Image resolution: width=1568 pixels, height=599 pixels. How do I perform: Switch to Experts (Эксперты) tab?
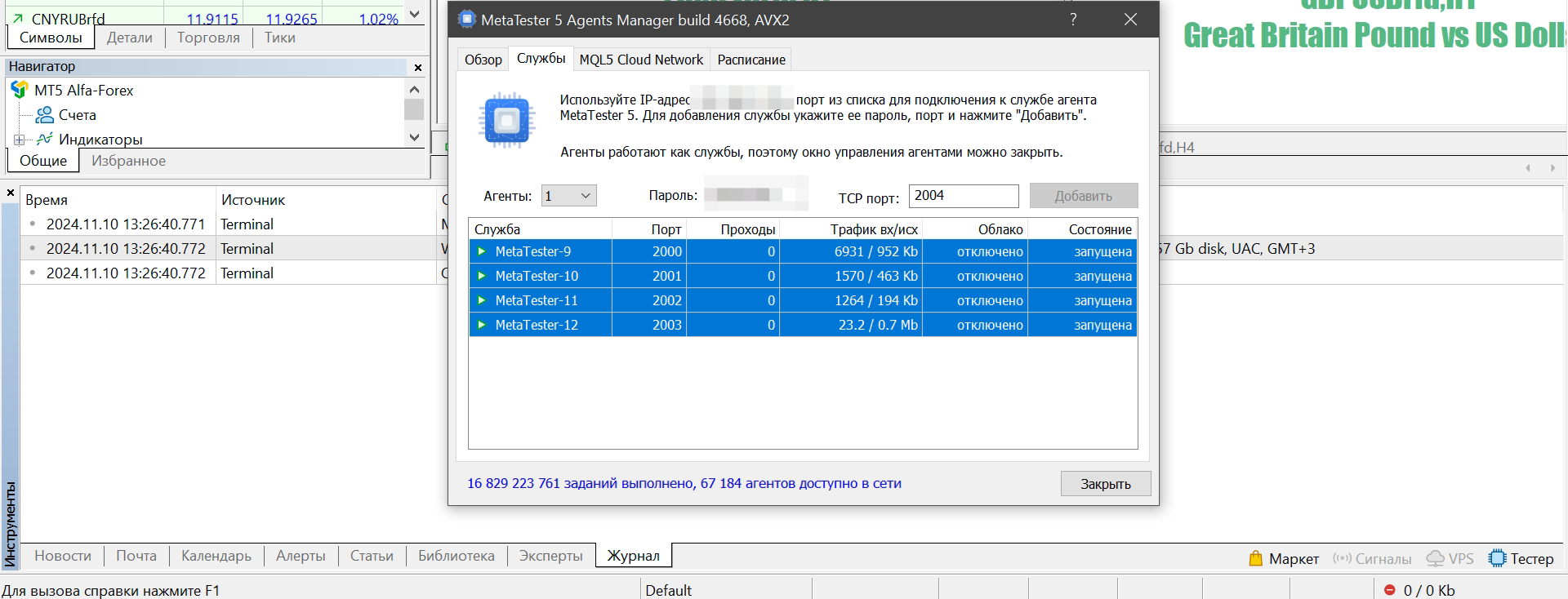pyautogui.click(x=550, y=556)
